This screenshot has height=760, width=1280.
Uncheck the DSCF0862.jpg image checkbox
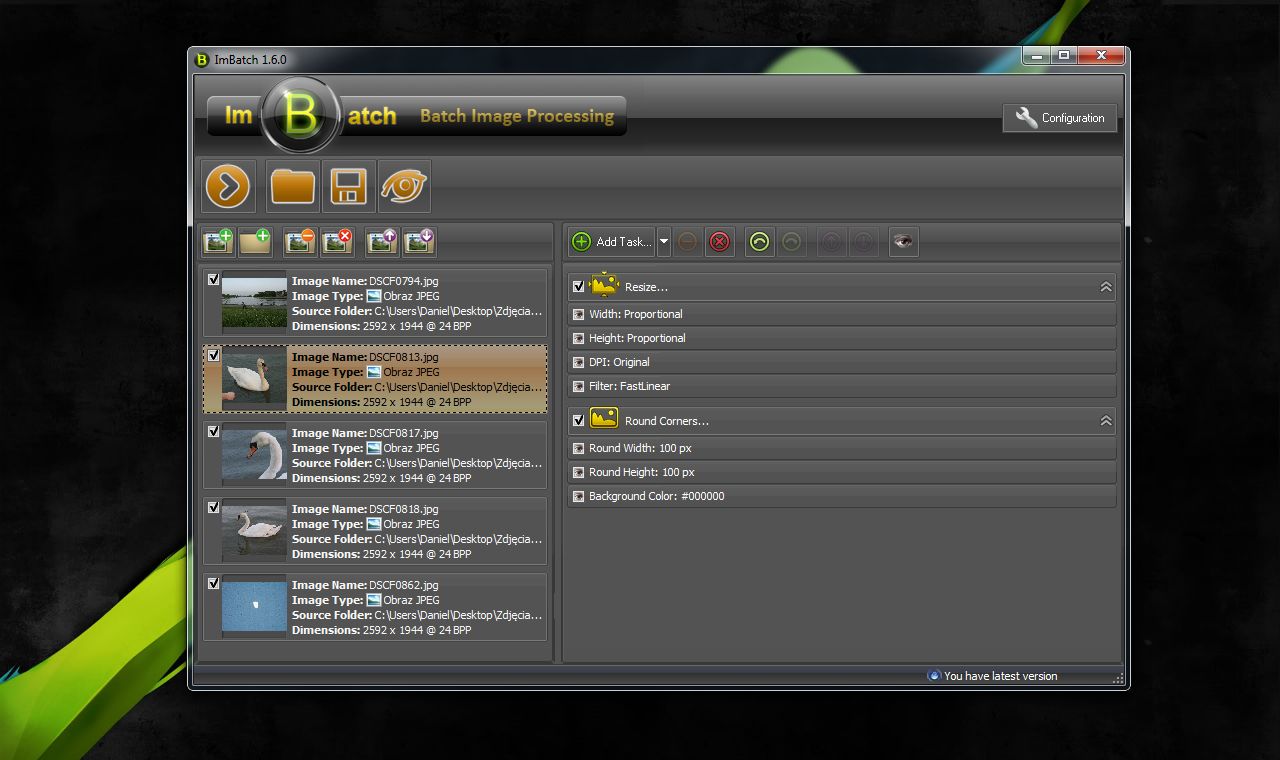[x=213, y=584]
